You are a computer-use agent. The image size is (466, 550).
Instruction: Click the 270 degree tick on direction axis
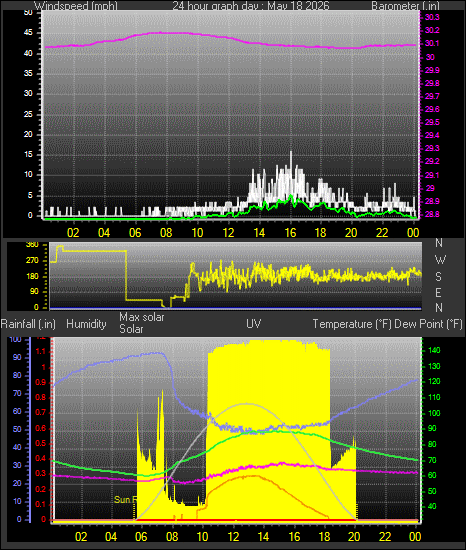[32, 261]
